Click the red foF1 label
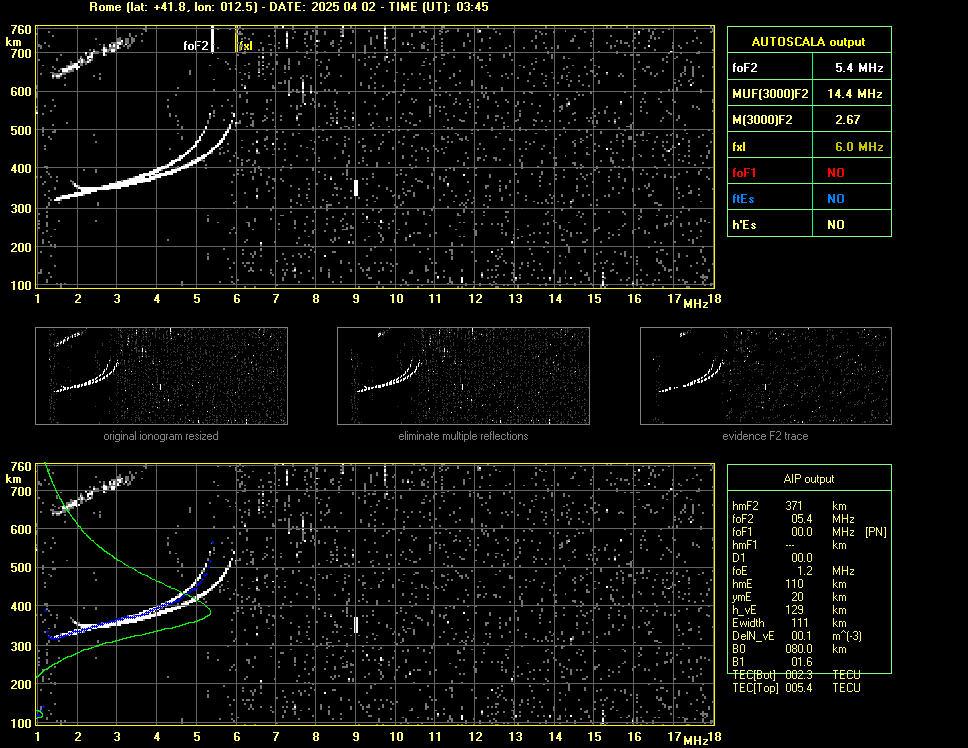 click(744, 173)
